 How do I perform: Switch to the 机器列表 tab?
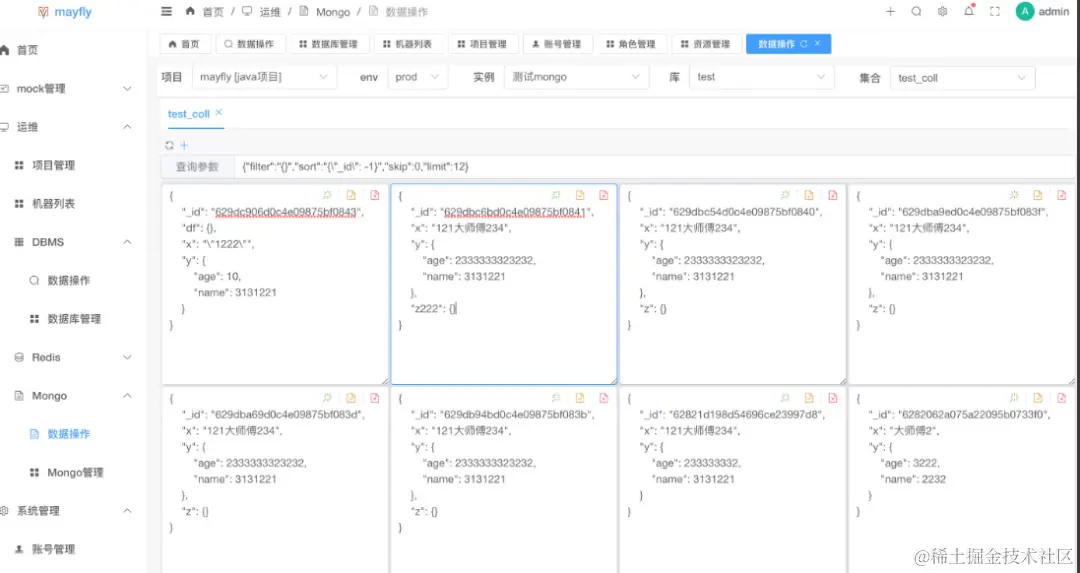point(408,44)
